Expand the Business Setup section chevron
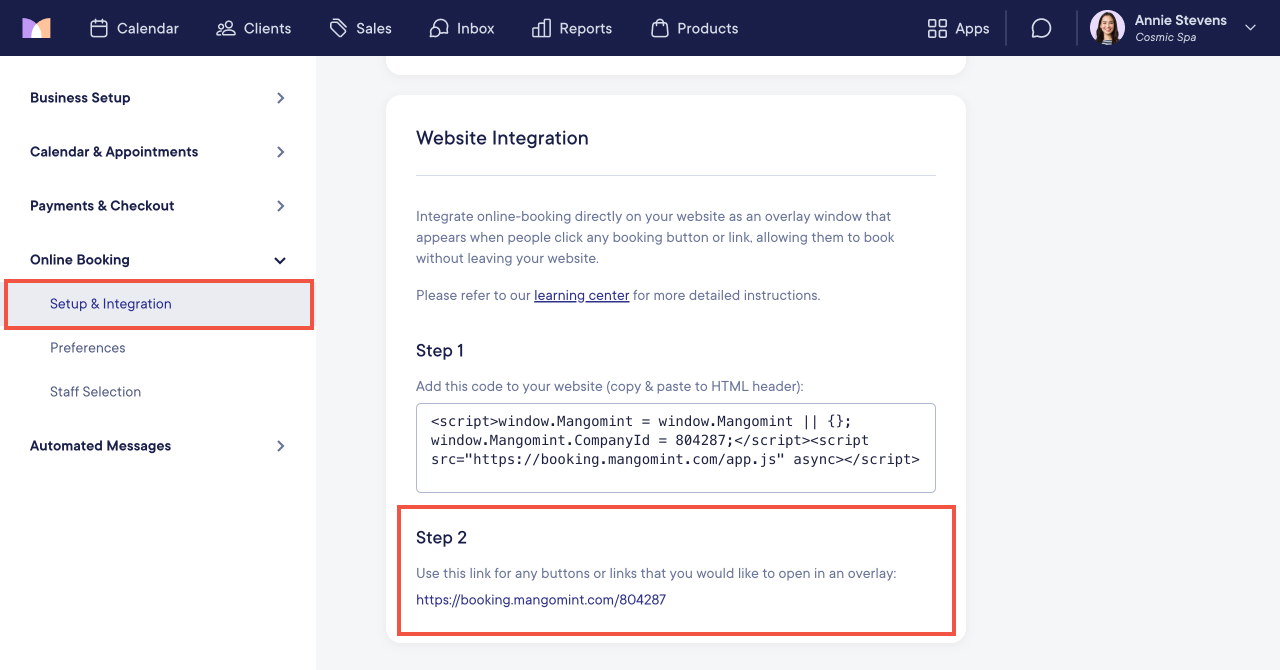This screenshot has height=670, width=1280. (x=281, y=98)
